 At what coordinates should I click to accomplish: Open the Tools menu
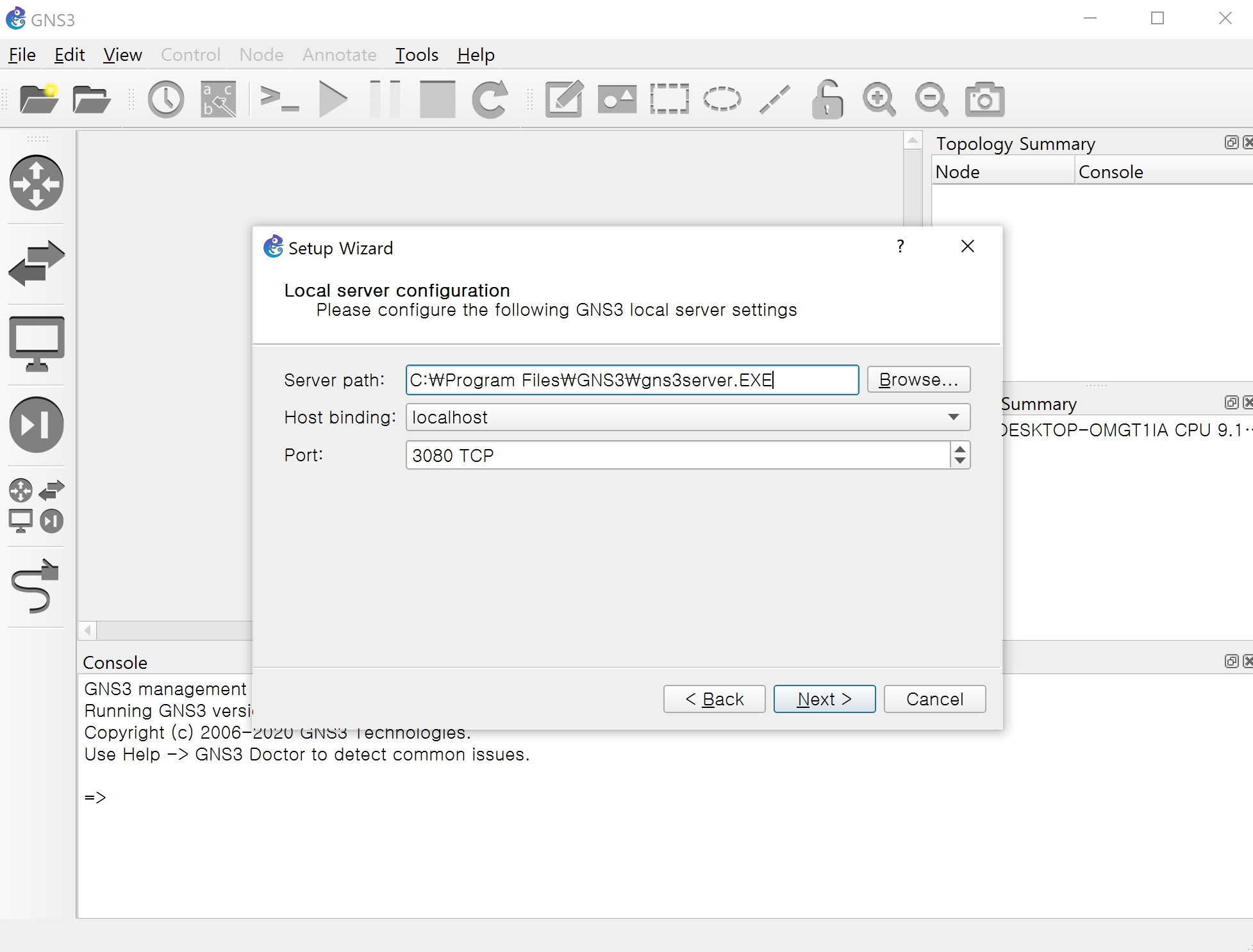coord(417,55)
